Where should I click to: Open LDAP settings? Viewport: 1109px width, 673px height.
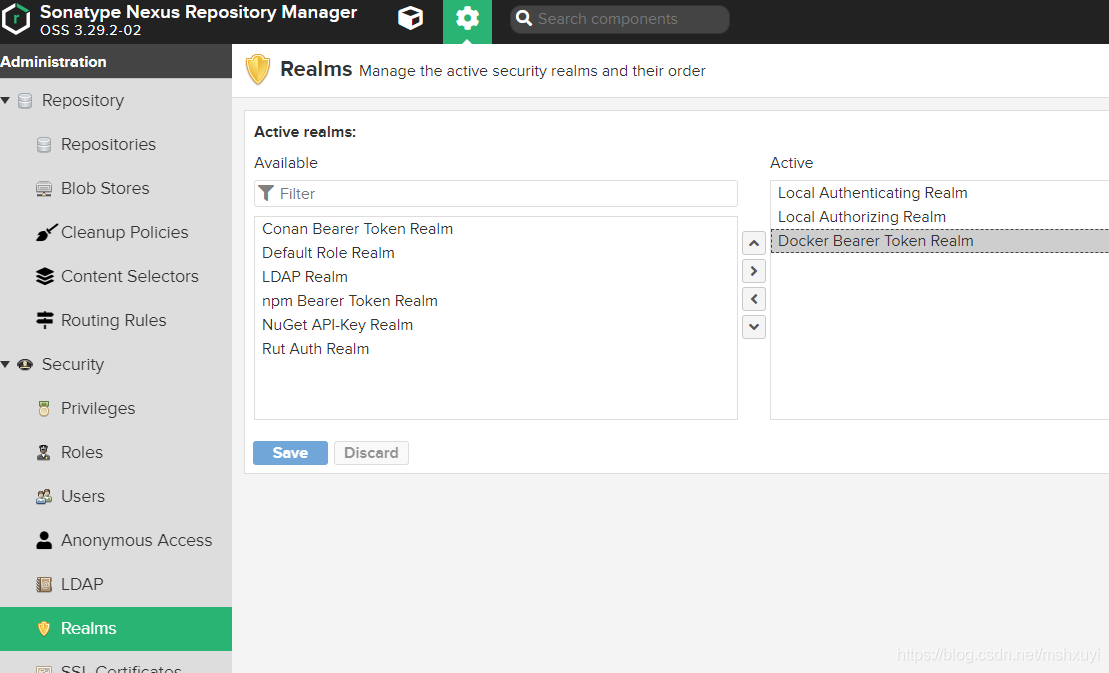pyautogui.click(x=82, y=584)
